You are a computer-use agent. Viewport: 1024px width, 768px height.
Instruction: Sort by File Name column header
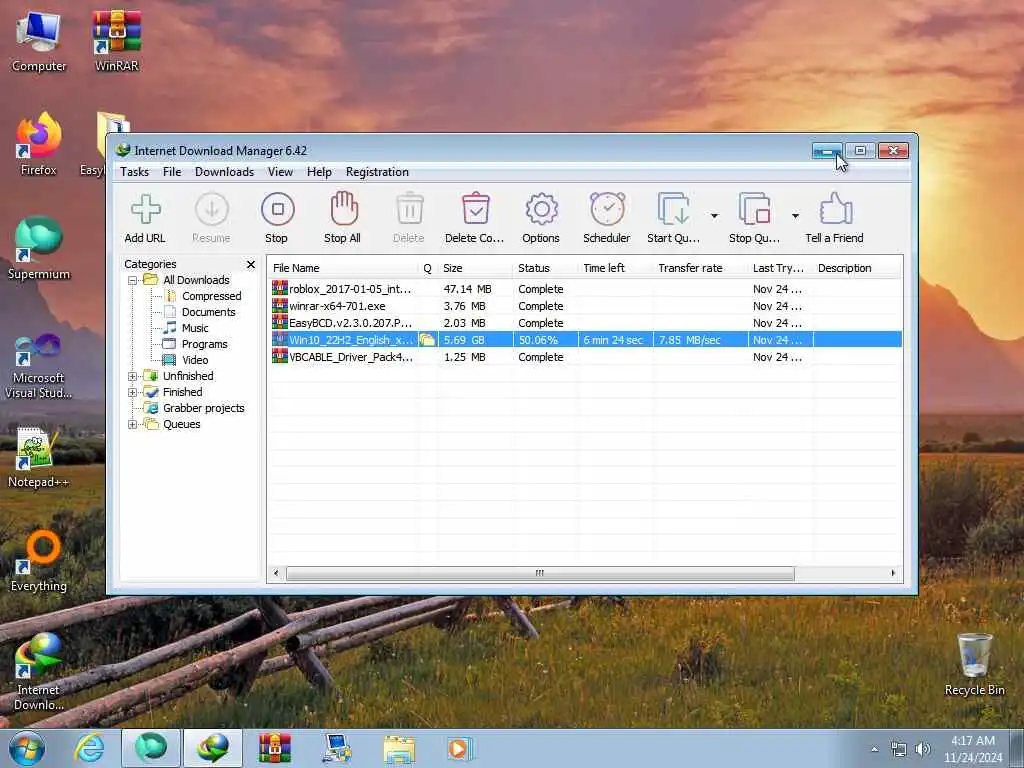343,268
